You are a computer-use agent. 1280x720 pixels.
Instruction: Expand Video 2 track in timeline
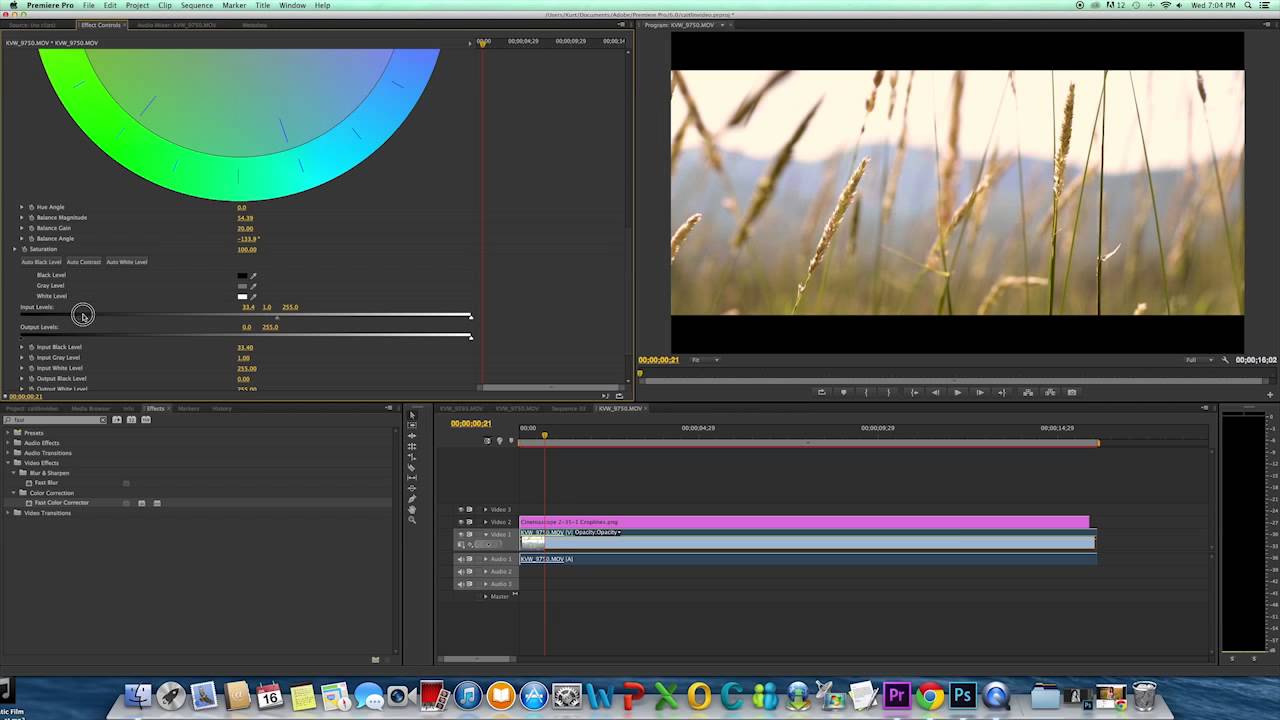point(486,522)
